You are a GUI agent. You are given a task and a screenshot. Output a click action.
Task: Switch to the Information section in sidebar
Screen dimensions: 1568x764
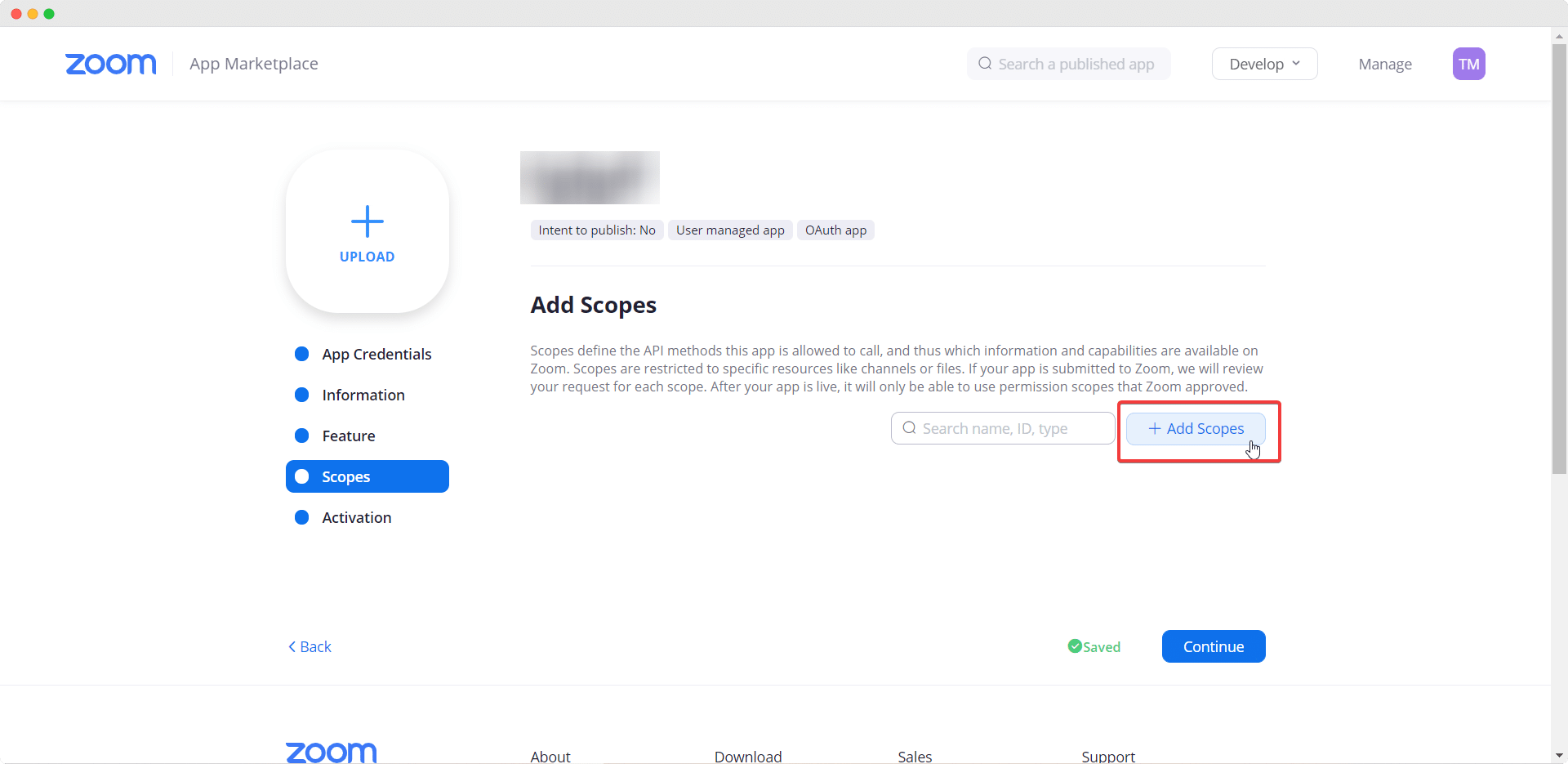[362, 395]
